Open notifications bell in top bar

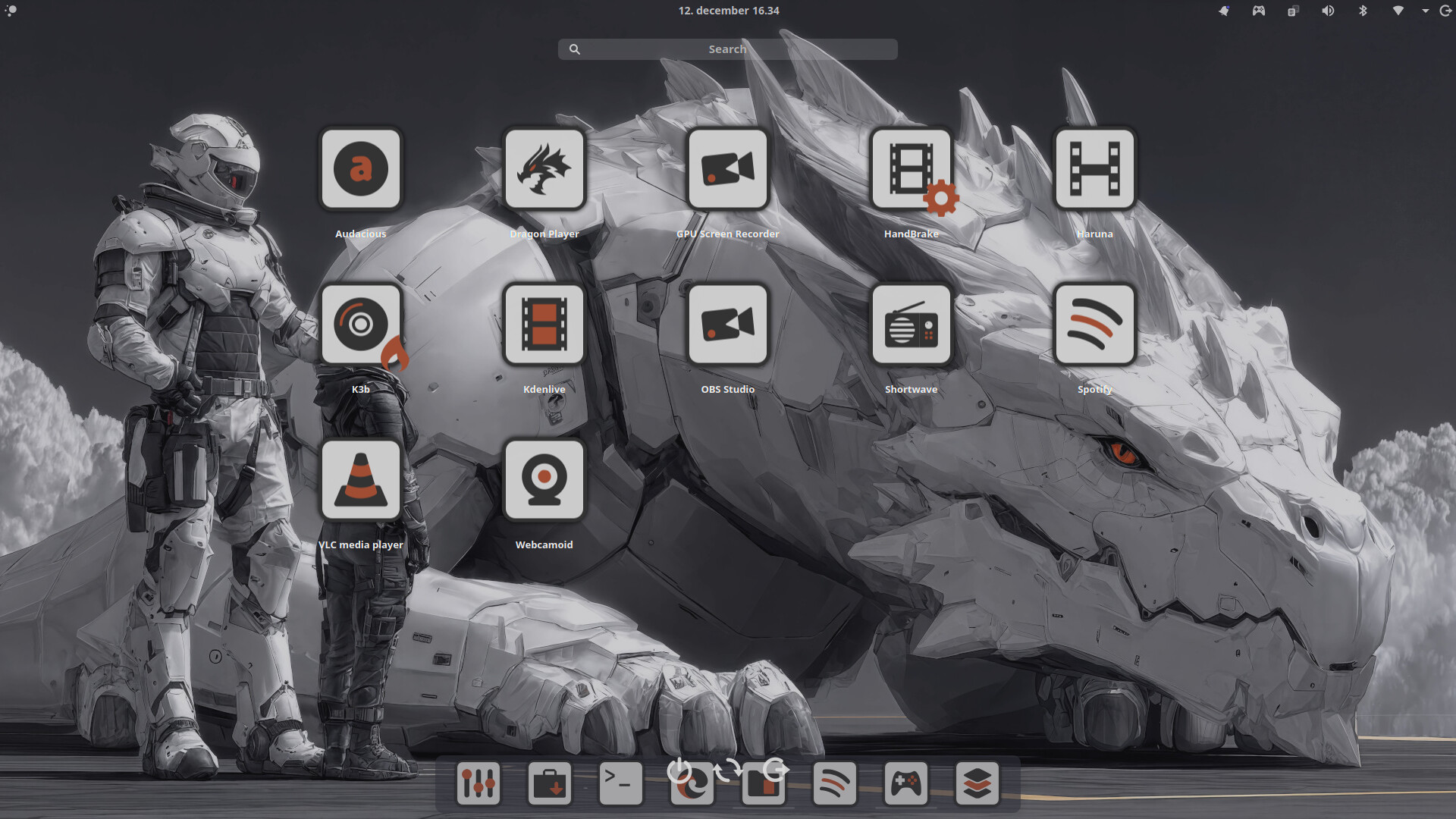tap(1223, 11)
